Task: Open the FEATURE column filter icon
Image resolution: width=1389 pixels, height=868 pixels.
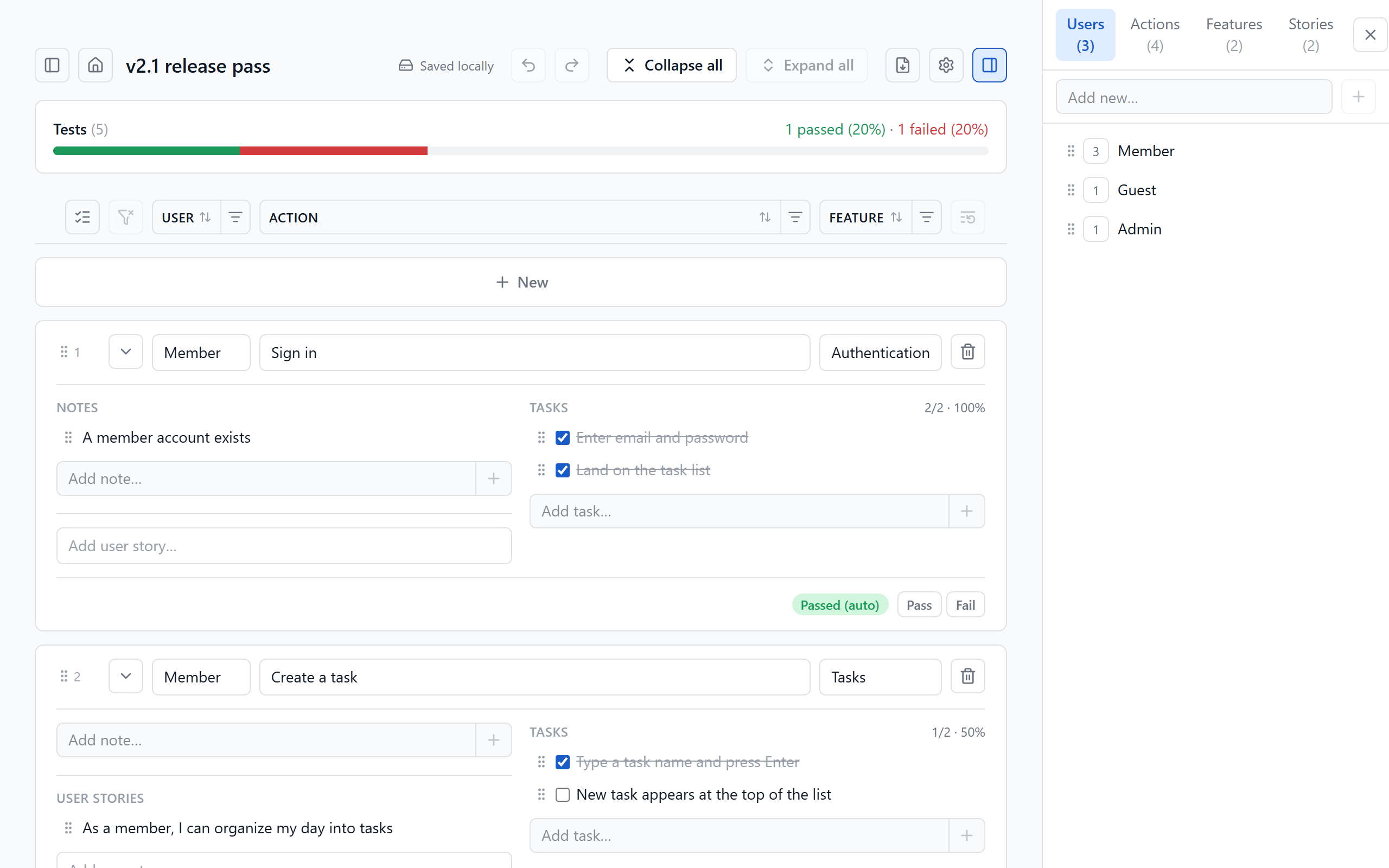Action: pos(926,217)
